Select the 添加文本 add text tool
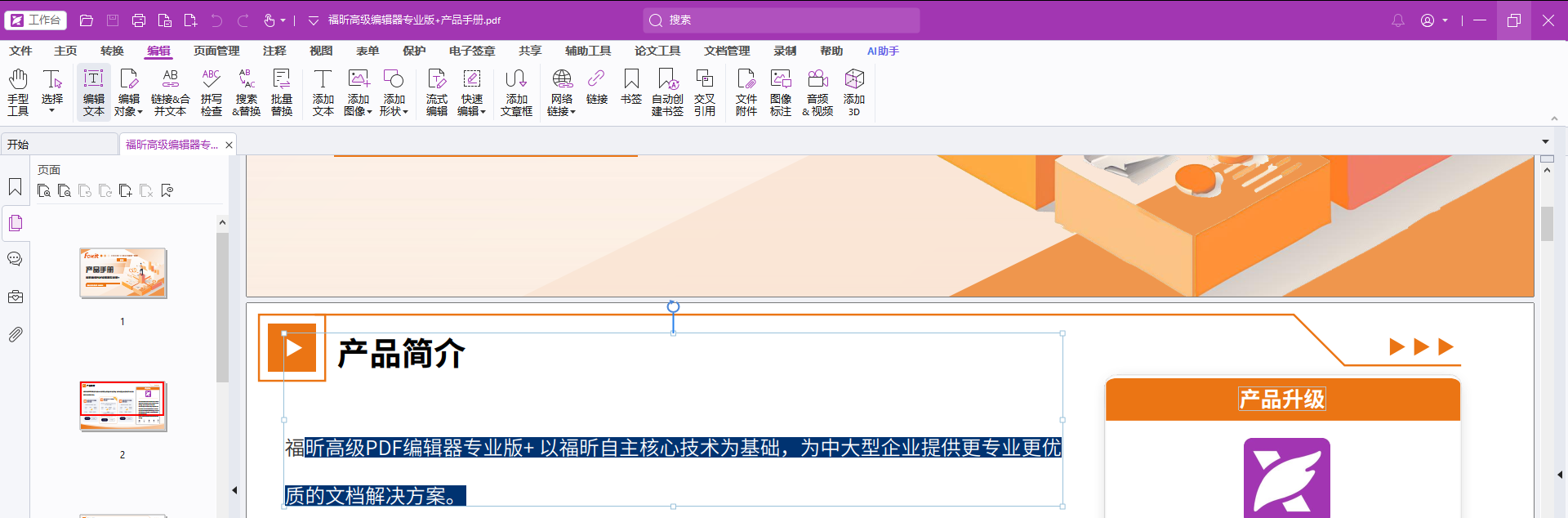This screenshot has height=518, width=1568. (323, 92)
